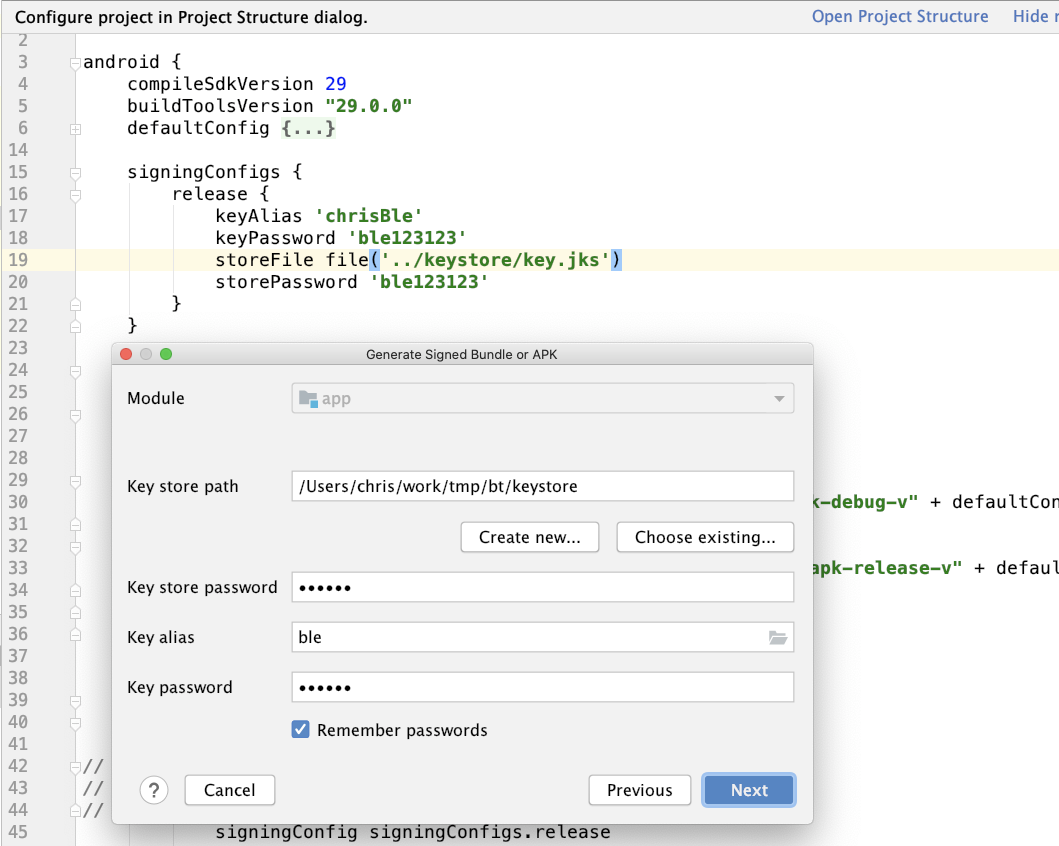1059x846 pixels.
Task: Expand folded defaultConfig at line 6
Action: [76, 129]
